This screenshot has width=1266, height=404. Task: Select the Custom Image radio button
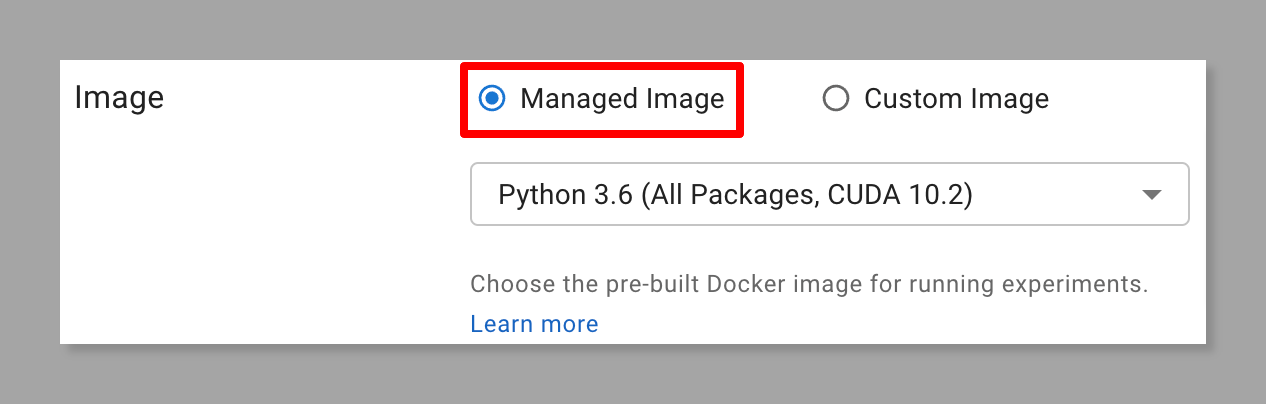click(835, 98)
